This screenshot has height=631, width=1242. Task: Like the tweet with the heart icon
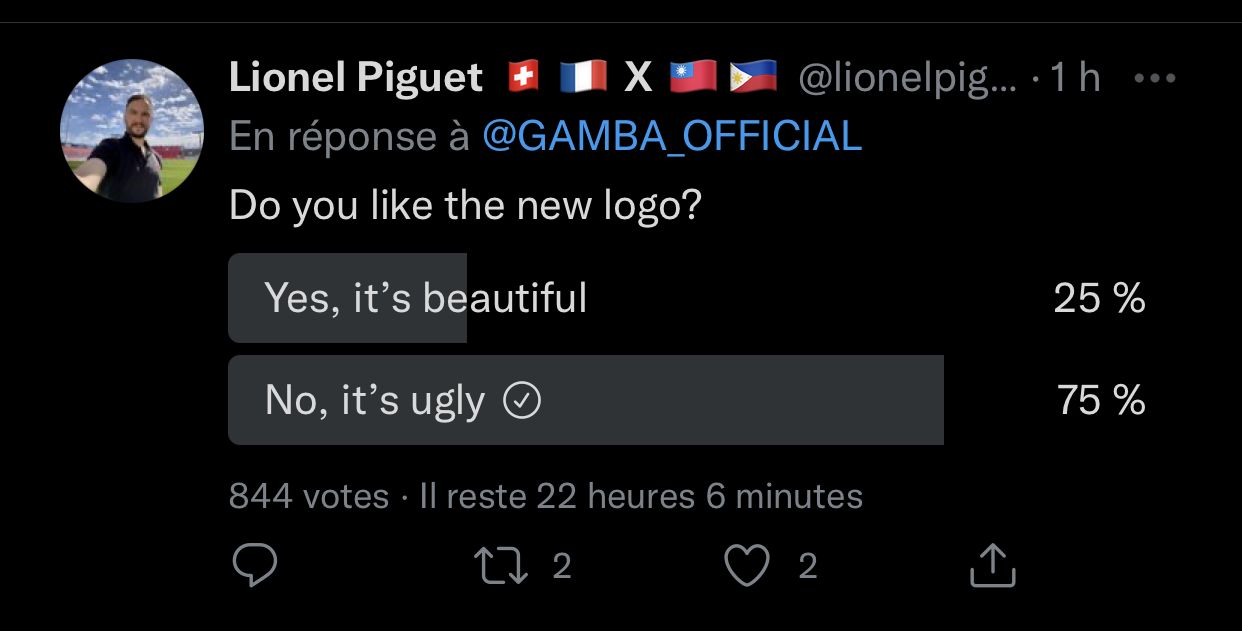click(x=746, y=566)
